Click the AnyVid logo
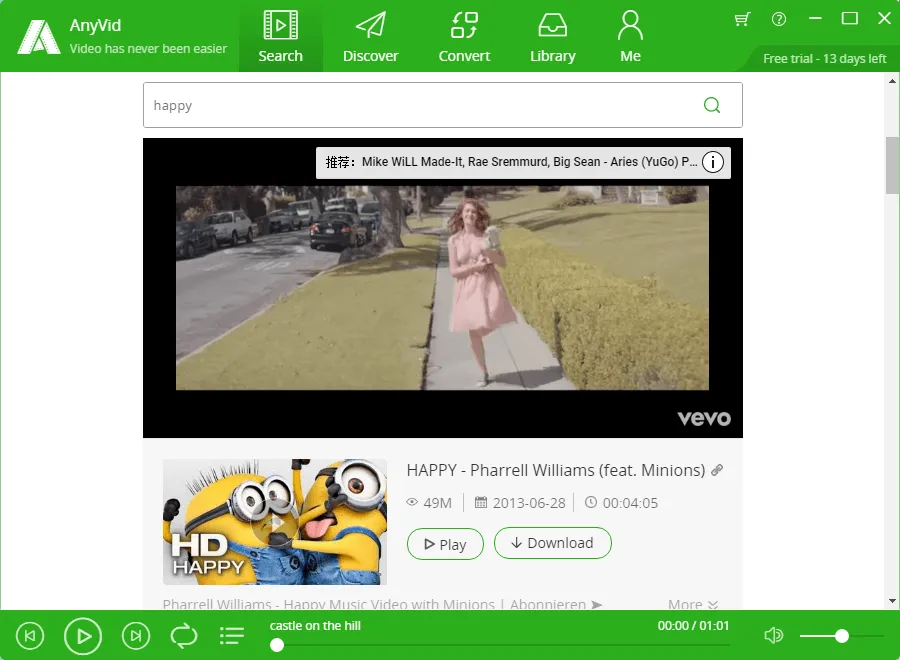This screenshot has width=900, height=660. tap(39, 37)
